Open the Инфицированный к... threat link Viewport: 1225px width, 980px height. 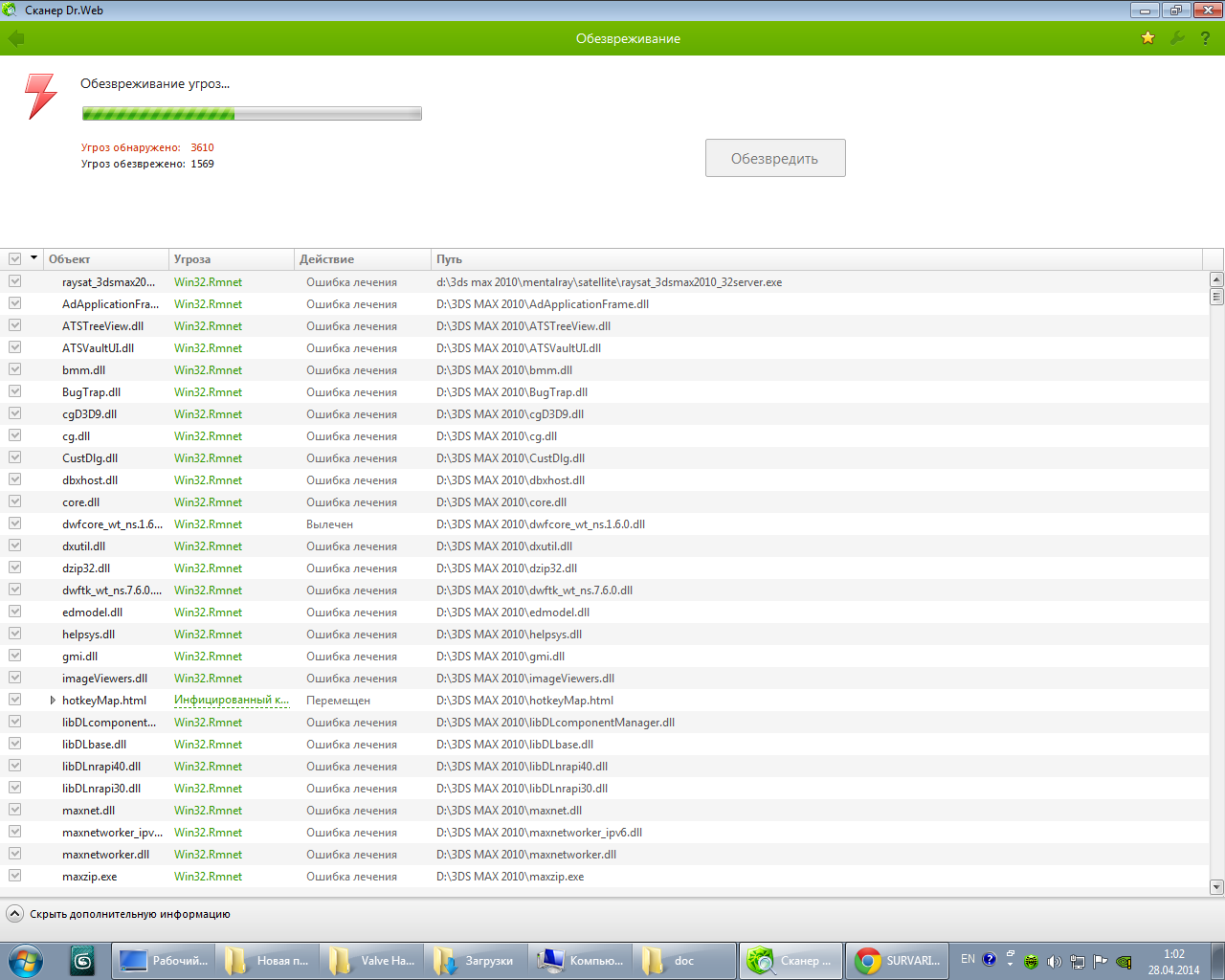(232, 701)
